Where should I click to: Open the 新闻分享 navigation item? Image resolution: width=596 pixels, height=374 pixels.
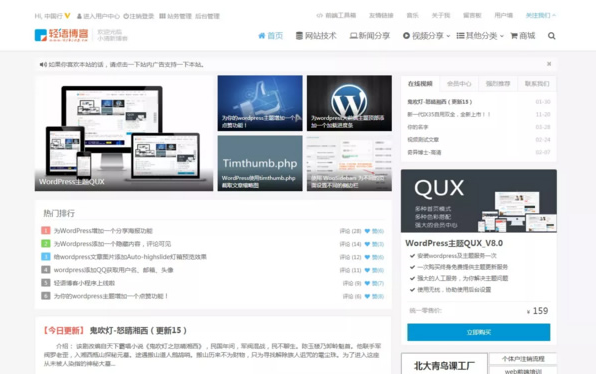coord(370,36)
